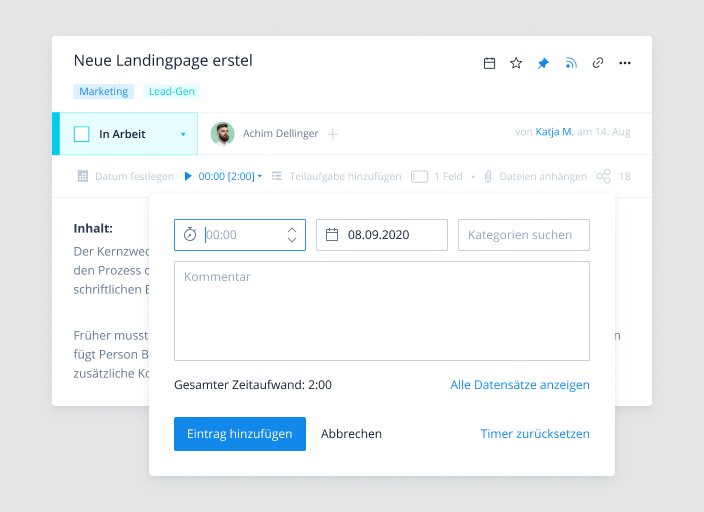The height and width of the screenshot is (512, 704).
Task: Open Alle Datensätze anzeigen link
Action: tap(520, 385)
